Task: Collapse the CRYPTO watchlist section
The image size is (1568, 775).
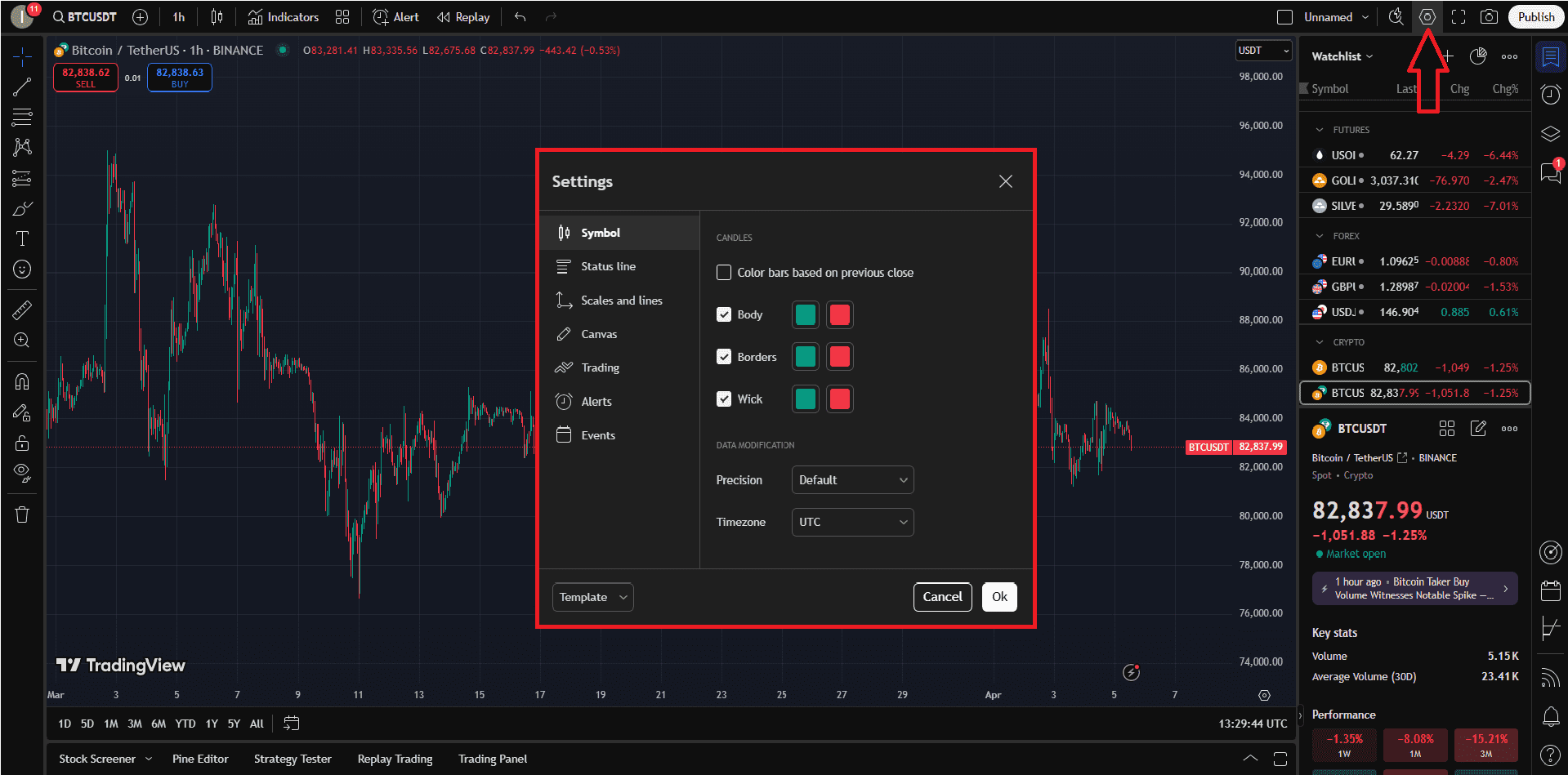Action: pos(1319,342)
